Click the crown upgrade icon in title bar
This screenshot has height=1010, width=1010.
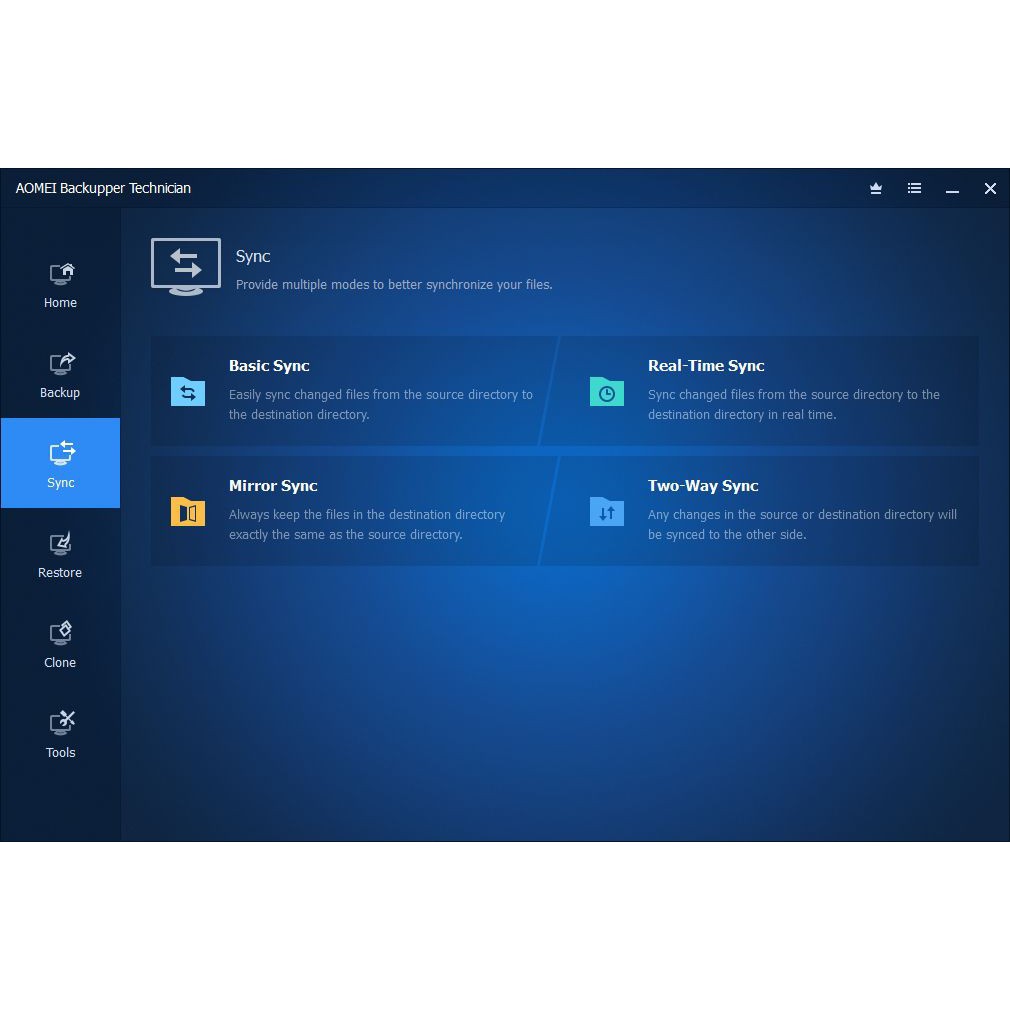[876, 188]
